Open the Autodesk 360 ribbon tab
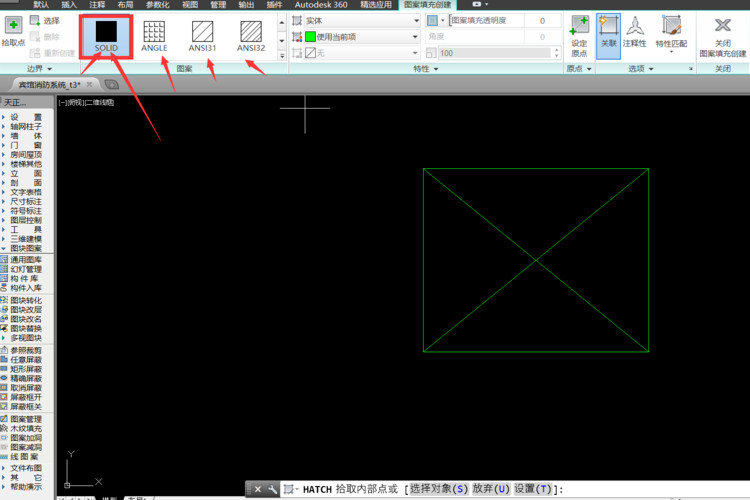 (x=321, y=5)
